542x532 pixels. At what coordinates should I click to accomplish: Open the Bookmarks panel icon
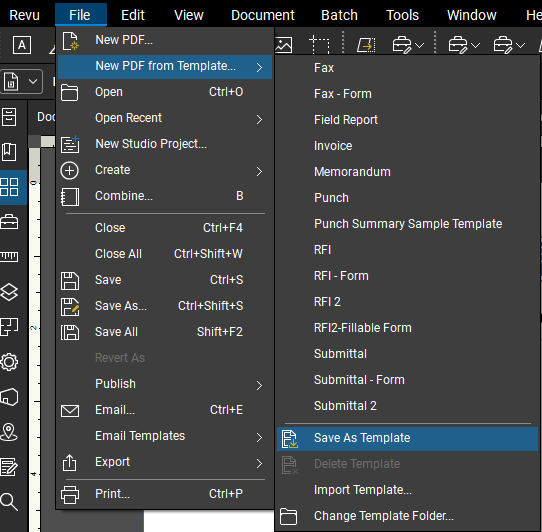tap(9, 152)
